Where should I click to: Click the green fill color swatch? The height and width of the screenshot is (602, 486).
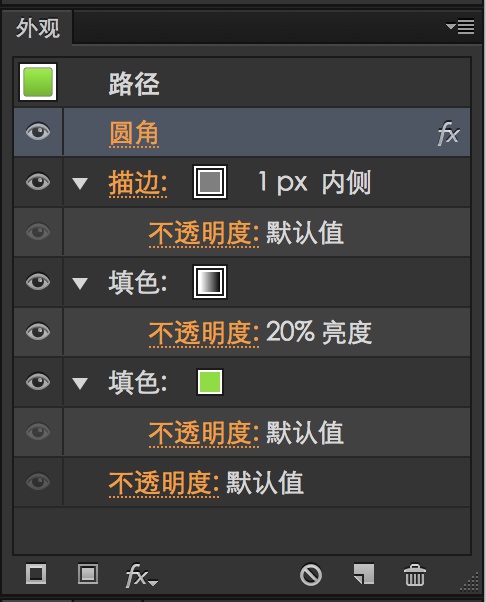pos(210,382)
